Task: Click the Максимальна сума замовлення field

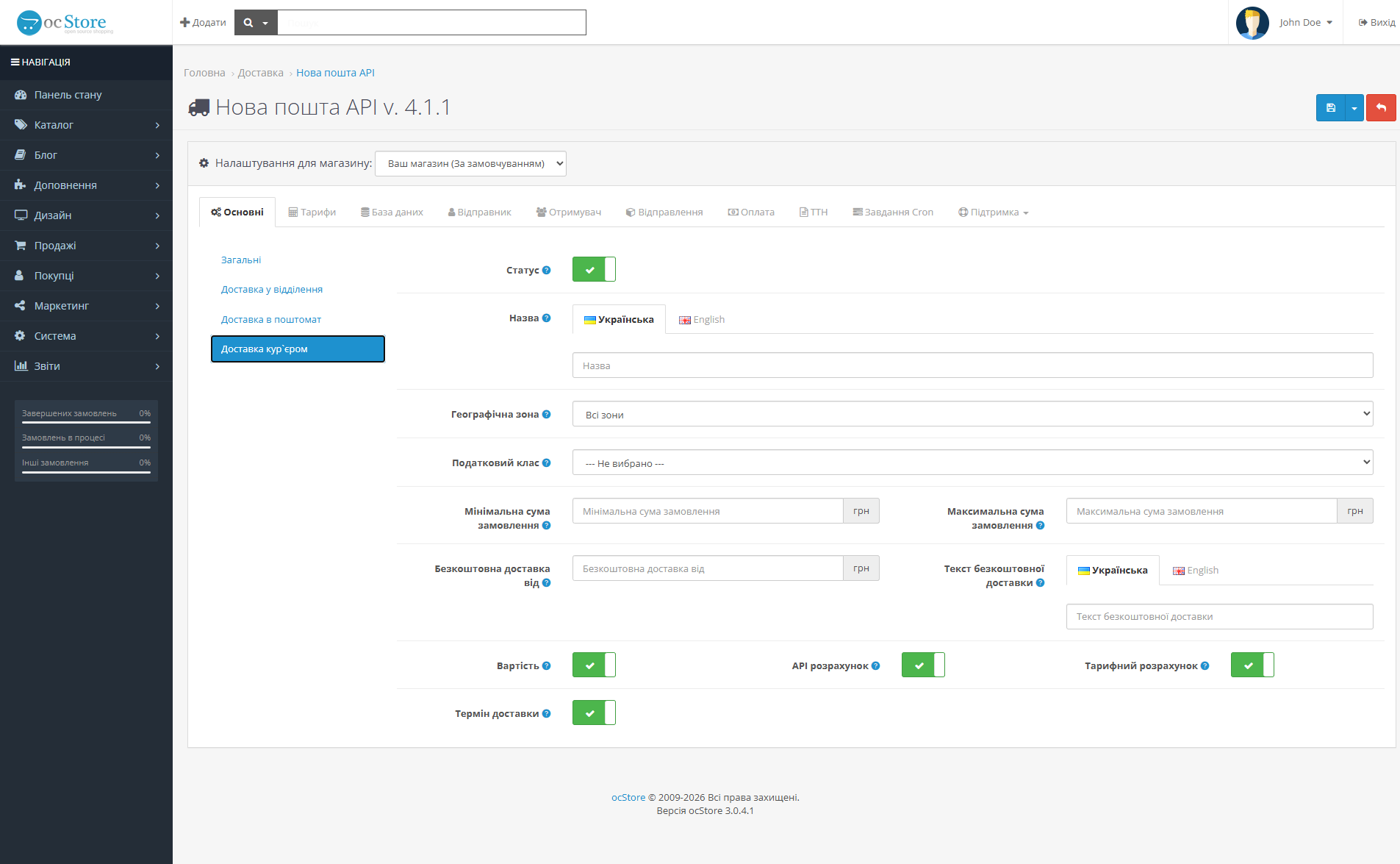Action: tap(1202, 511)
